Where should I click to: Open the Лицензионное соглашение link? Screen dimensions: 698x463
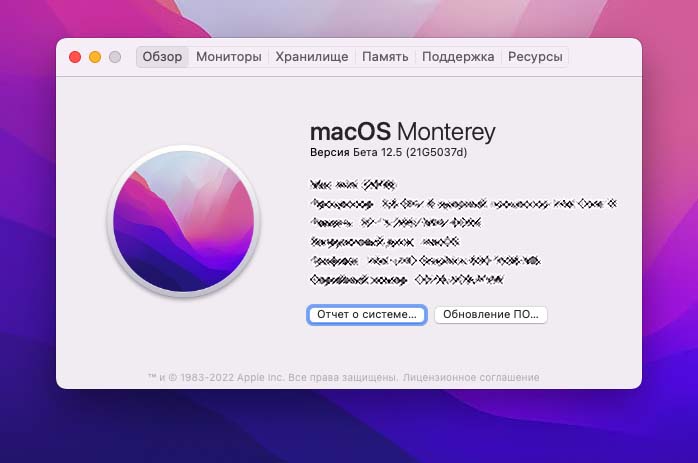(471, 378)
